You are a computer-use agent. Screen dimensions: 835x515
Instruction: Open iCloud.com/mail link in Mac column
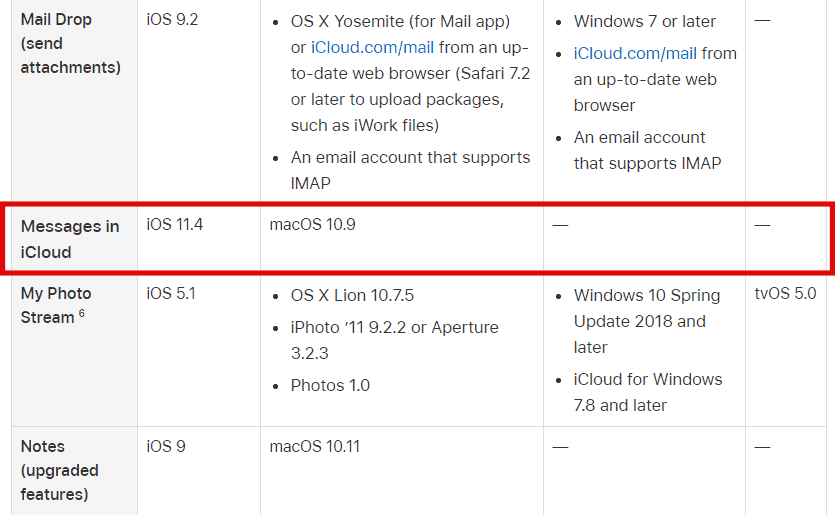pyautogui.click(x=372, y=47)
